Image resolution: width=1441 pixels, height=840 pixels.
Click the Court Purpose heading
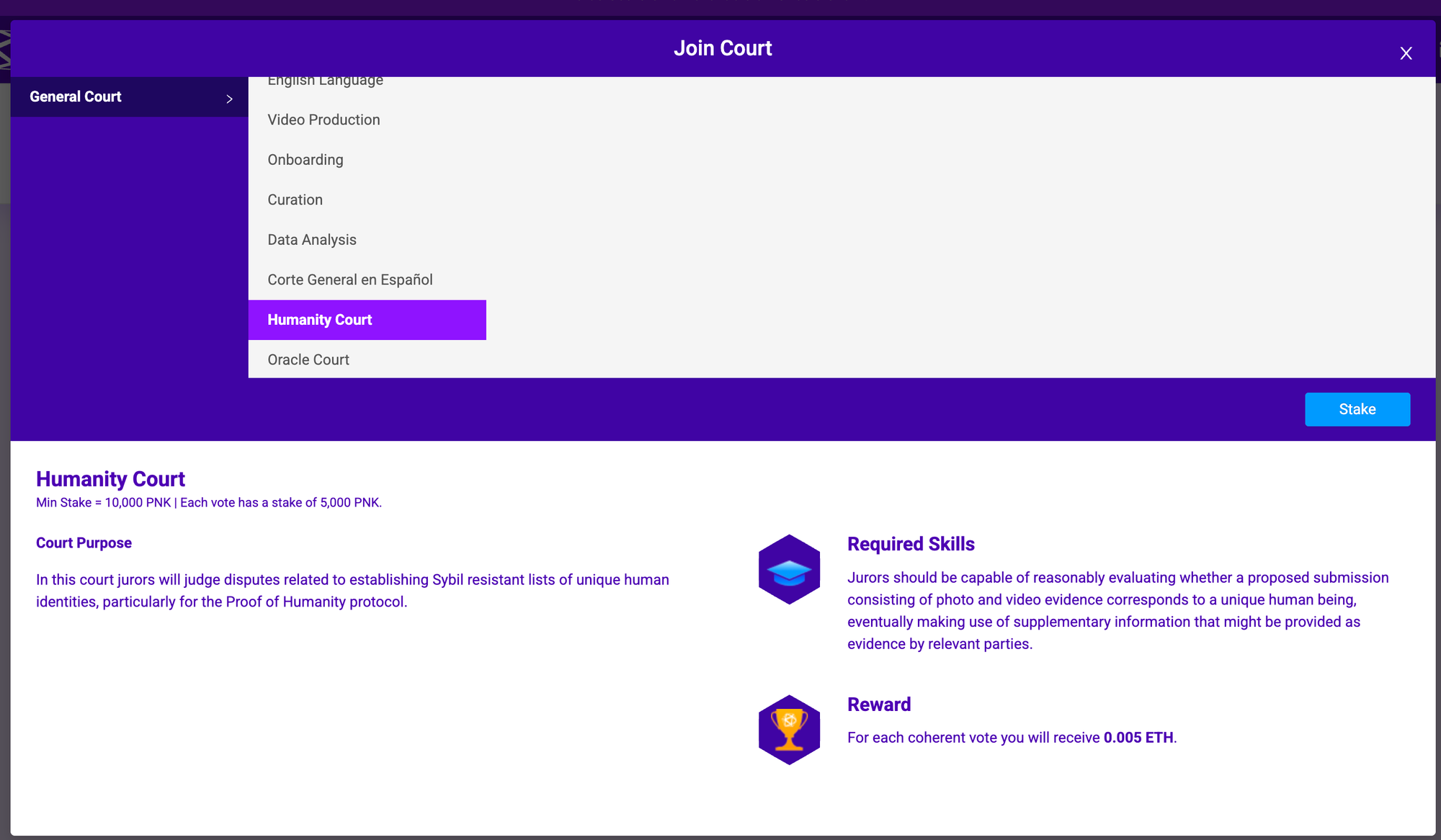(84, 543)
